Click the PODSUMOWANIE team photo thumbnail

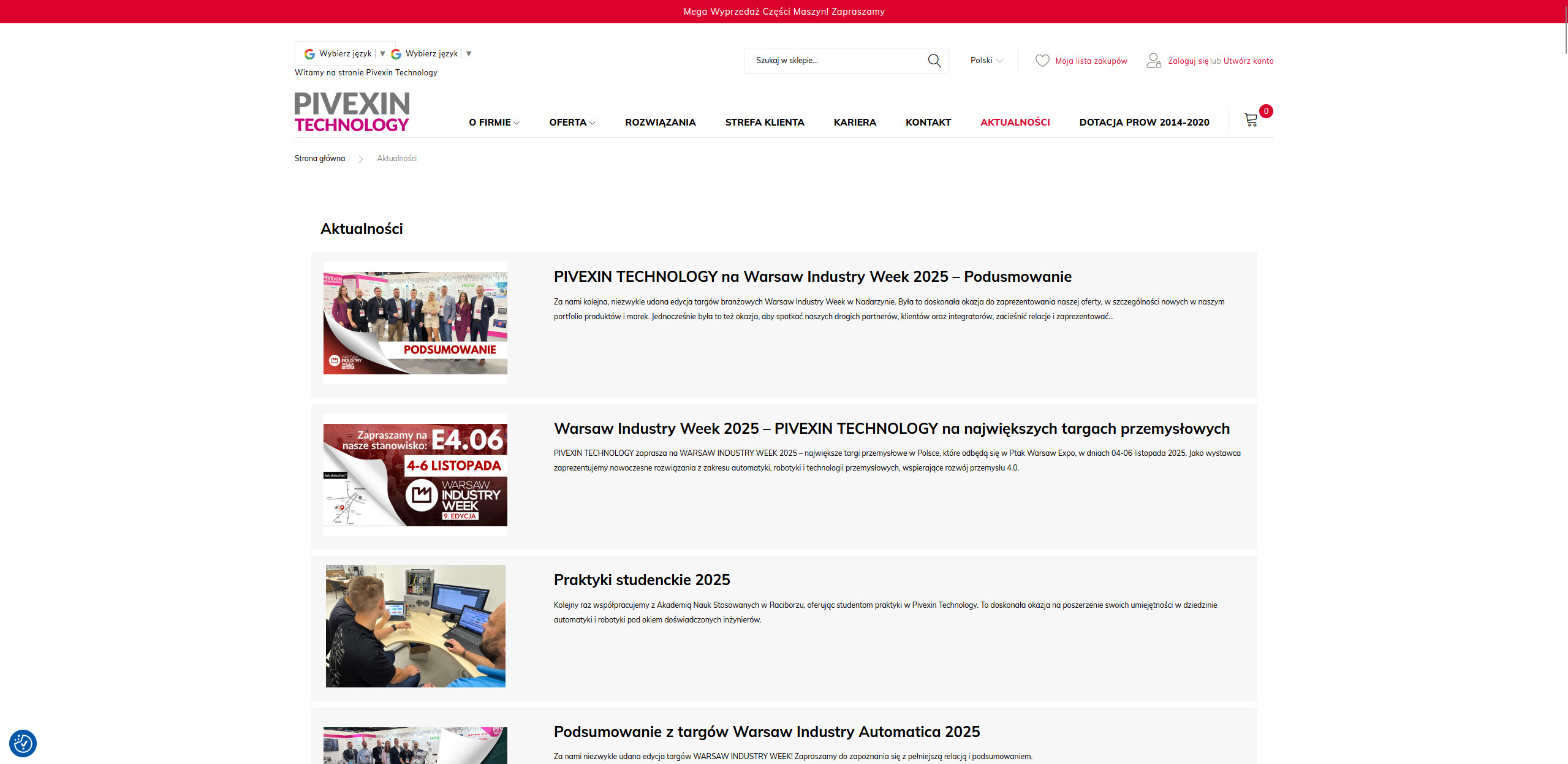coord(415,323)
